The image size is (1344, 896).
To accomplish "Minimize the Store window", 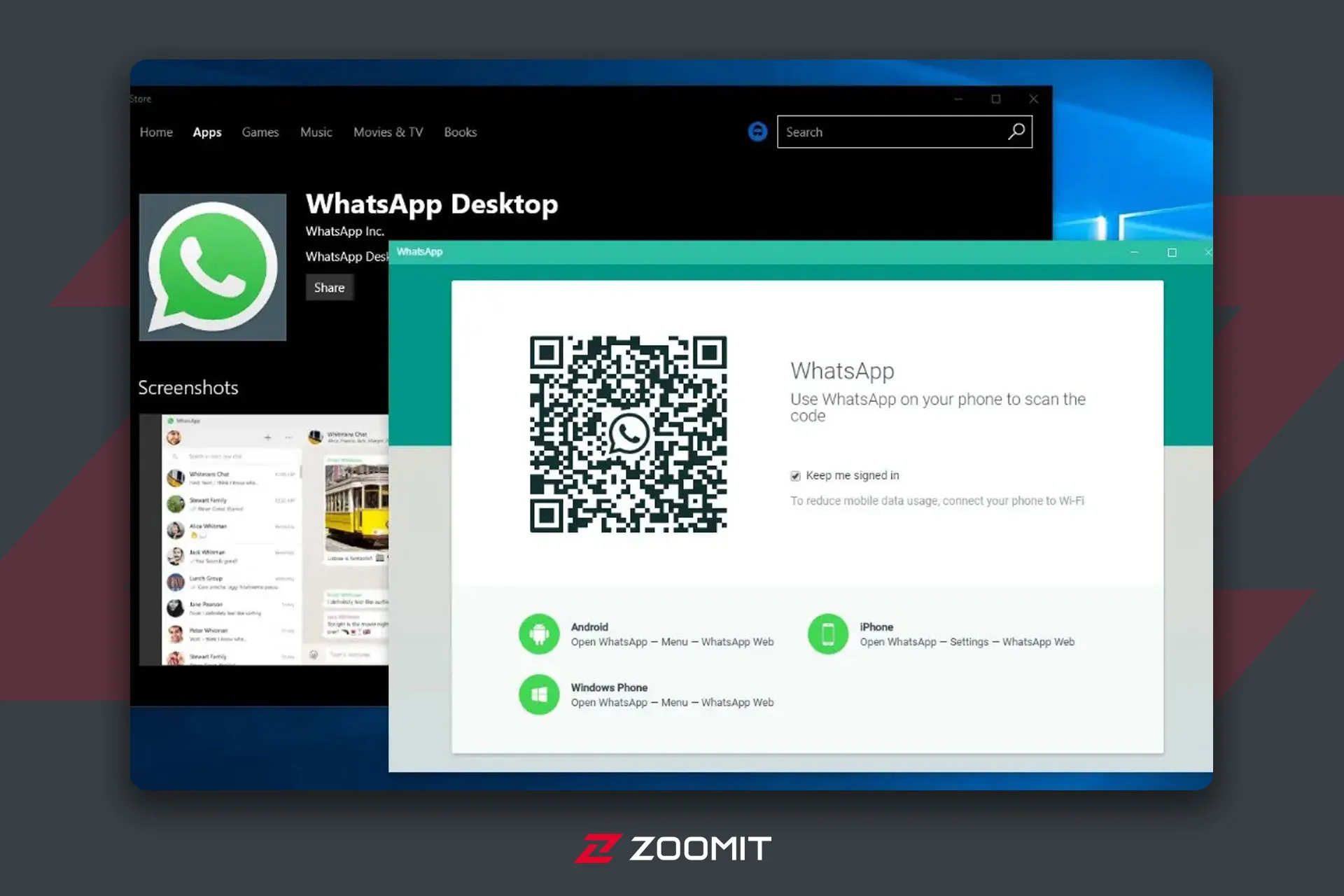I will click(x=958, y=99).
